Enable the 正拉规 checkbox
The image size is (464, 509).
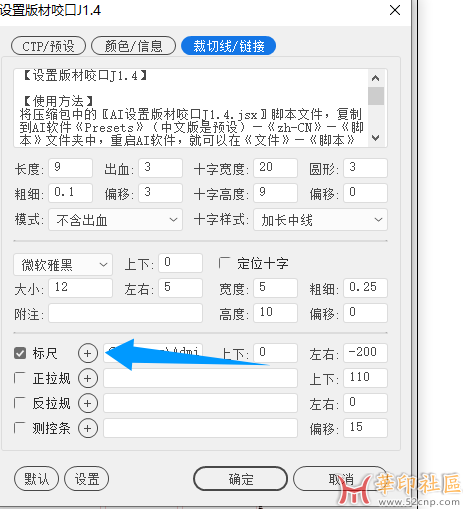tap(20, 378)
